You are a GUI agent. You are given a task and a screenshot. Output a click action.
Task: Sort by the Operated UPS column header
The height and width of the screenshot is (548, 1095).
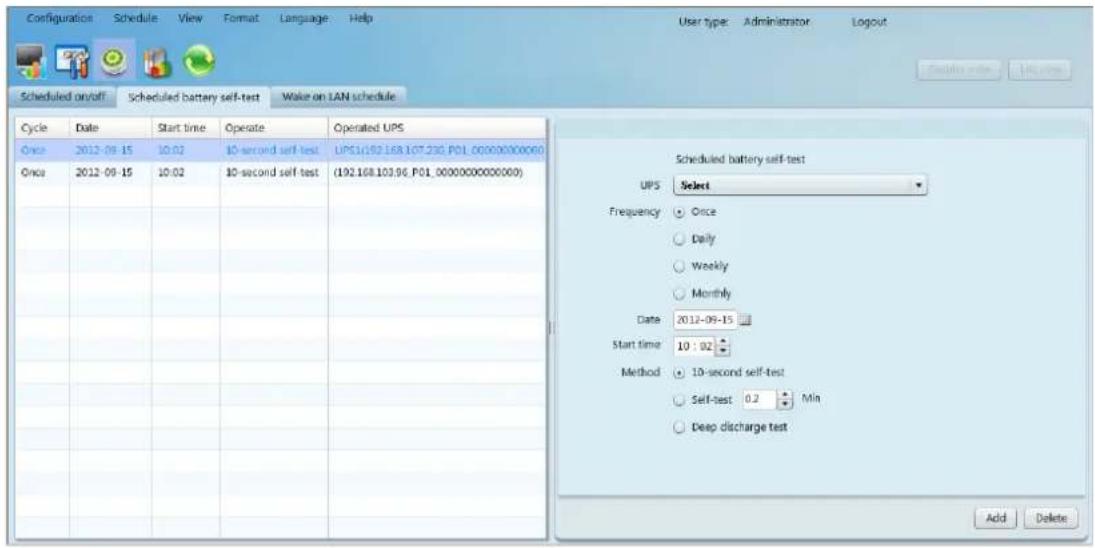[x=437, y=127]
